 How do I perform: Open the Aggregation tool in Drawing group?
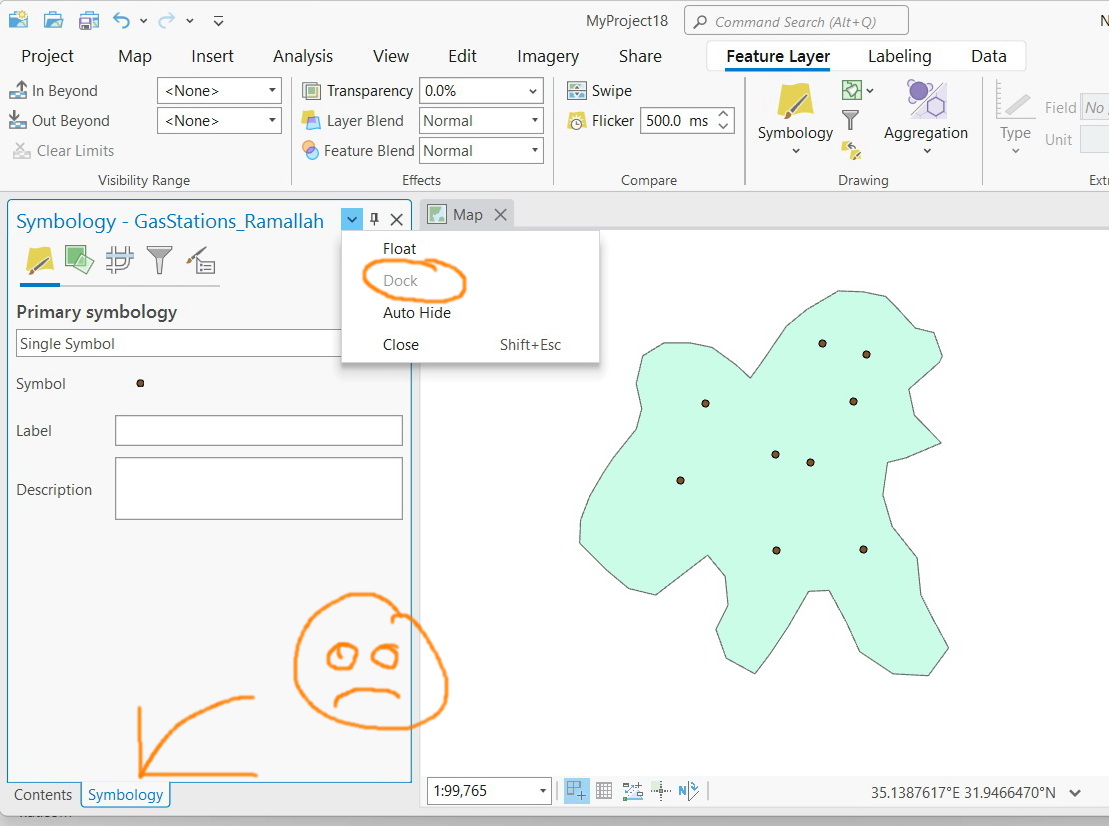[925, 118]
